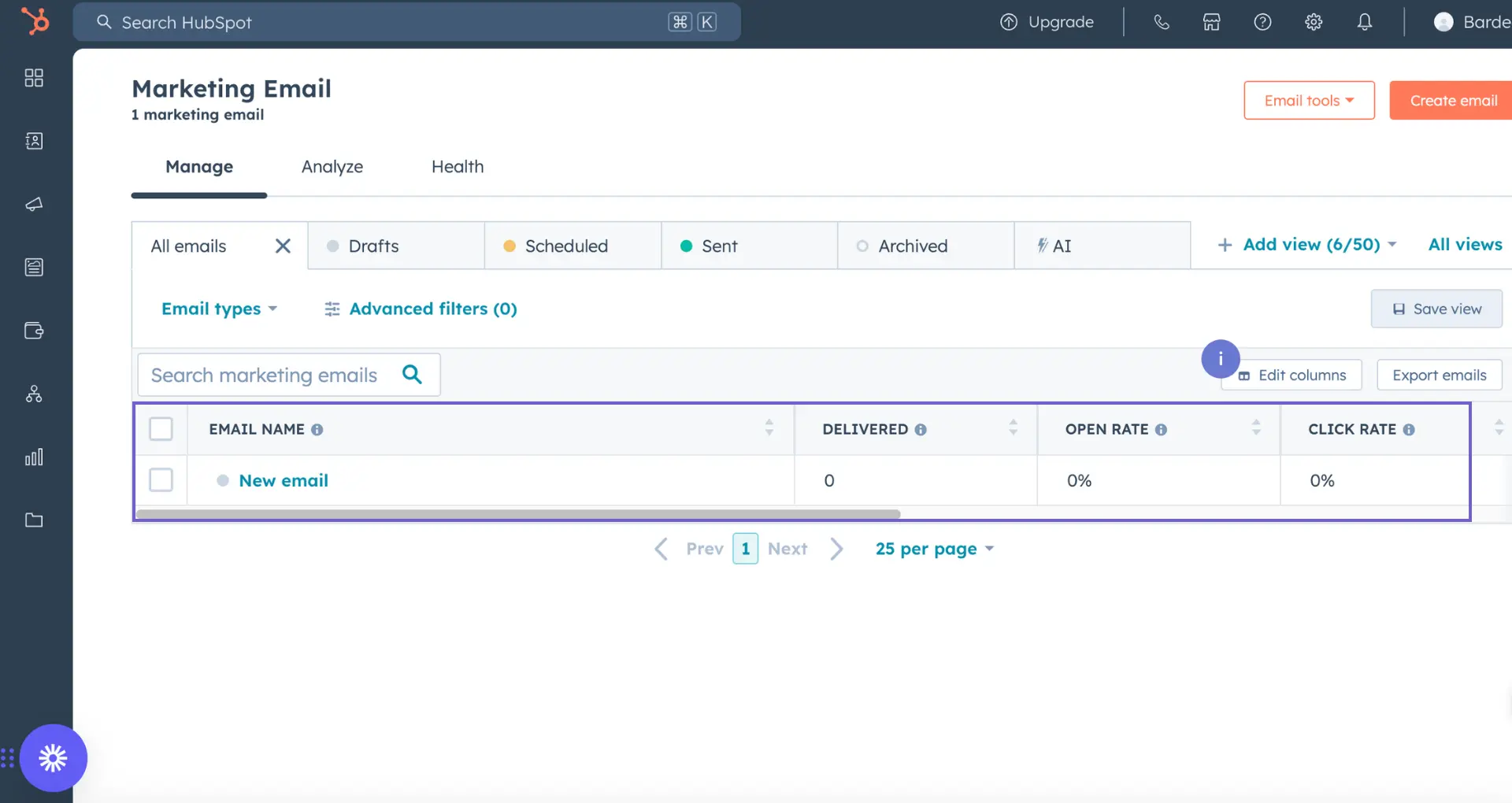The height and width of the screenshot is (803, 1512).
Task: Click the account avatar picture
Action: tap(1443, 22)
